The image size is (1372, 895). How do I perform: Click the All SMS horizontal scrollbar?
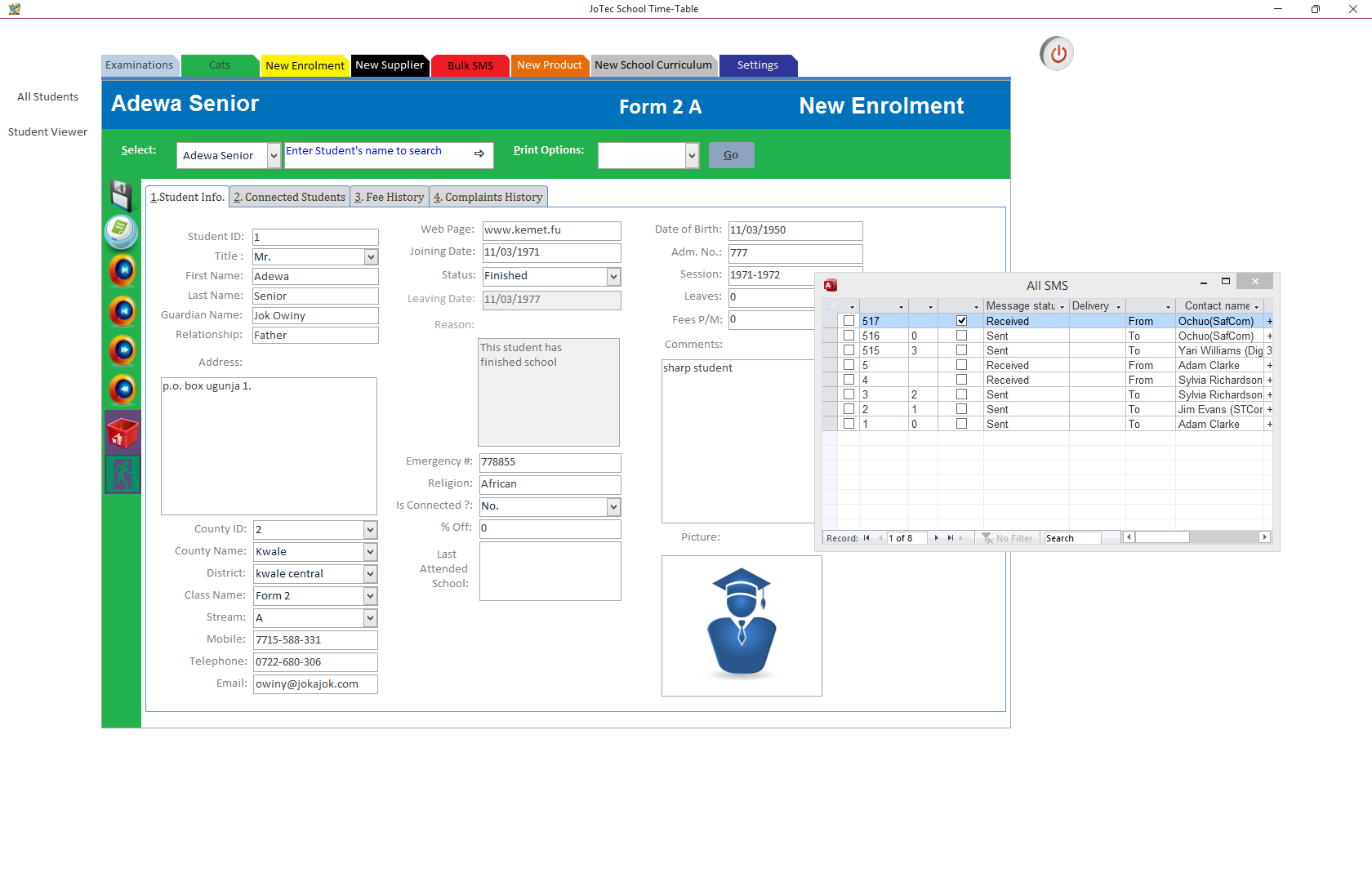pyautogui.click(x=1197, y=537)
